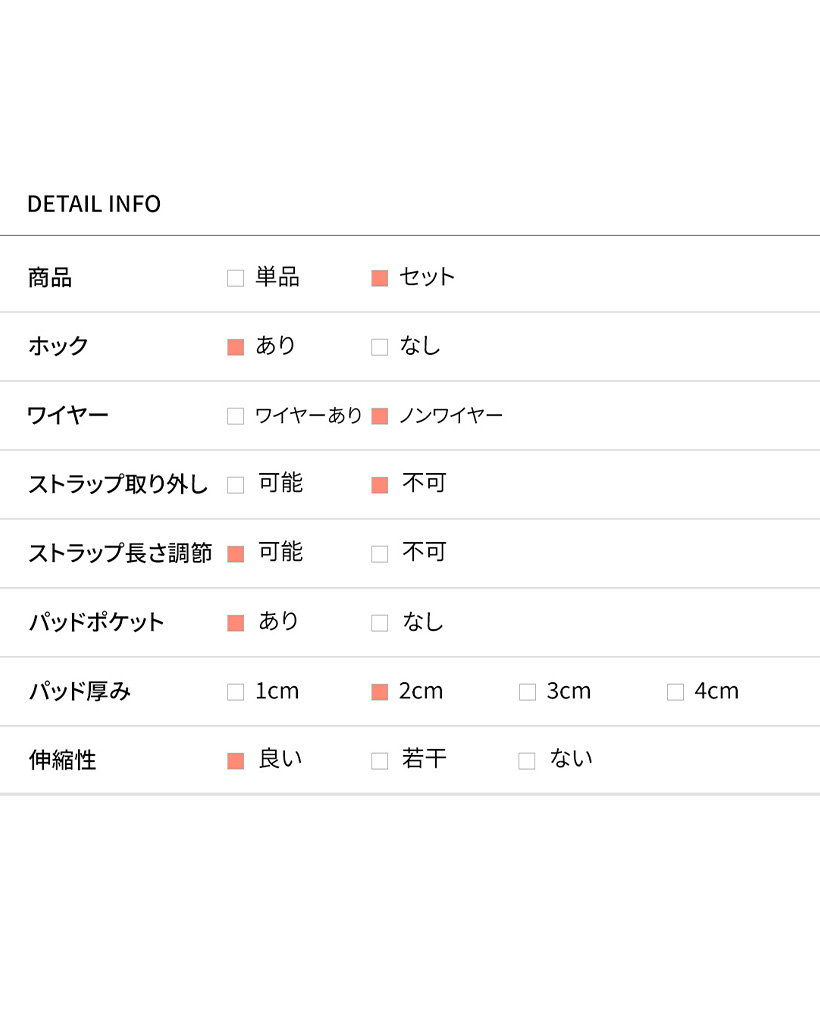The width and height of the screenshot is (820, 1024).
Task: Check the 単品 checkbox in 商品 row
Action: 236,278
